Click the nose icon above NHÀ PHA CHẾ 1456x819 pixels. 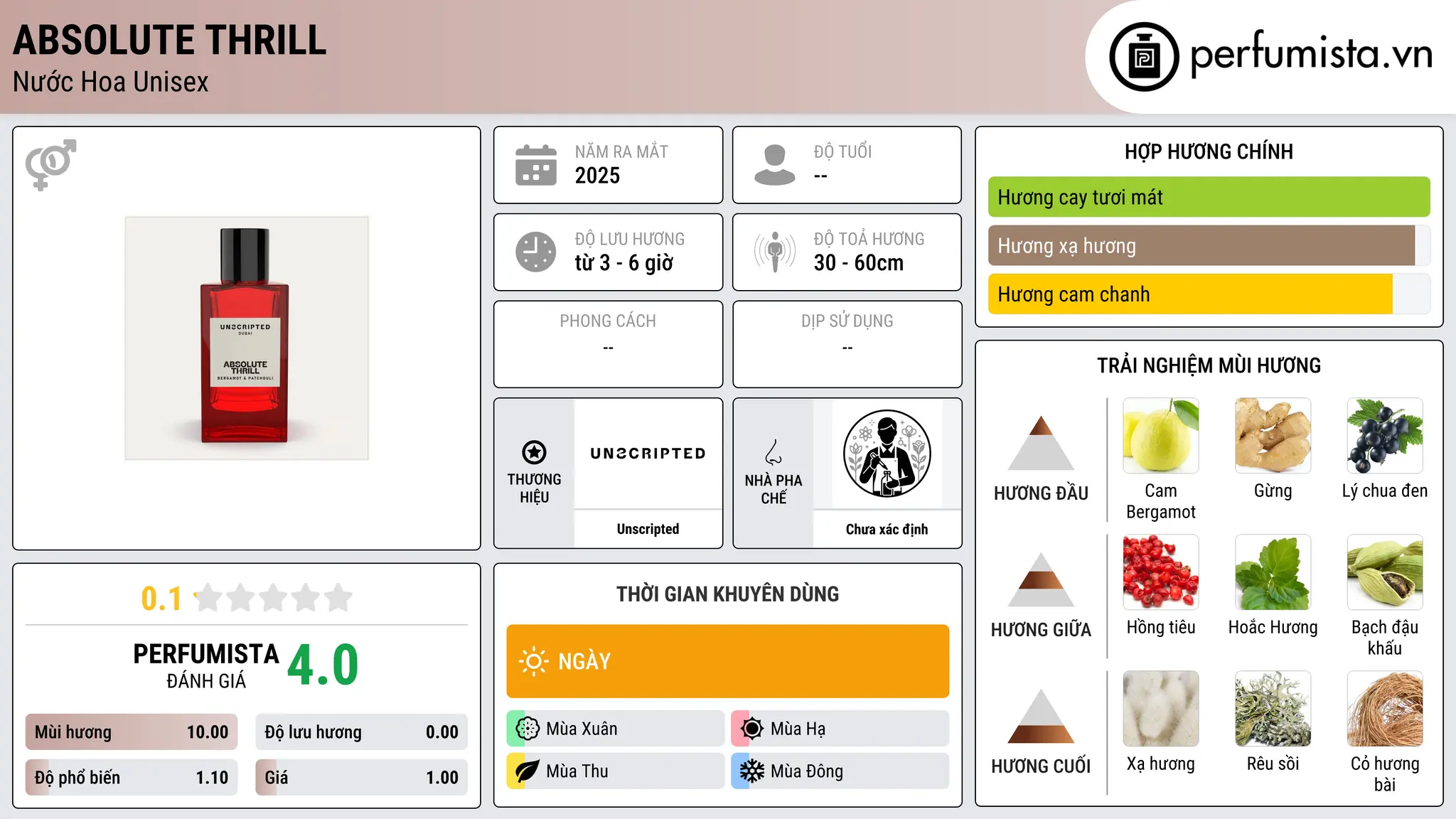coord(773,452)
